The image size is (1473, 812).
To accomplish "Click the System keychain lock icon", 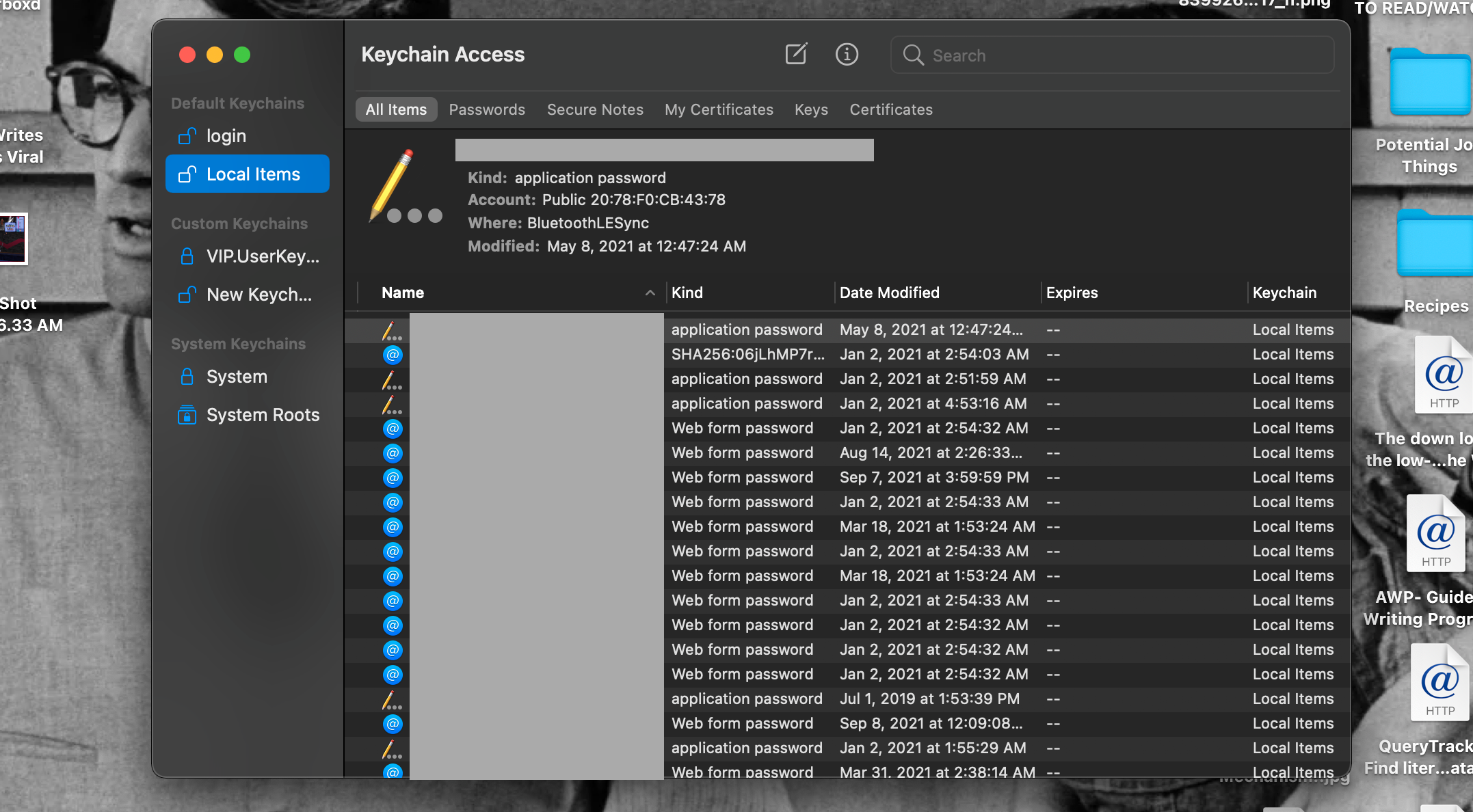I will click(x=187, y=377).
